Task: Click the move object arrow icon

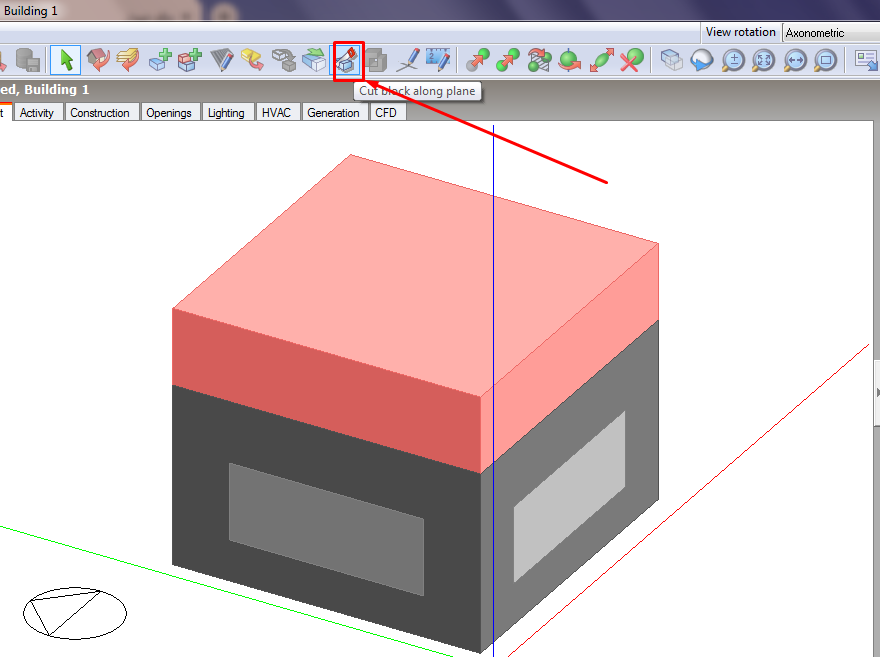Action: point(478,60)
